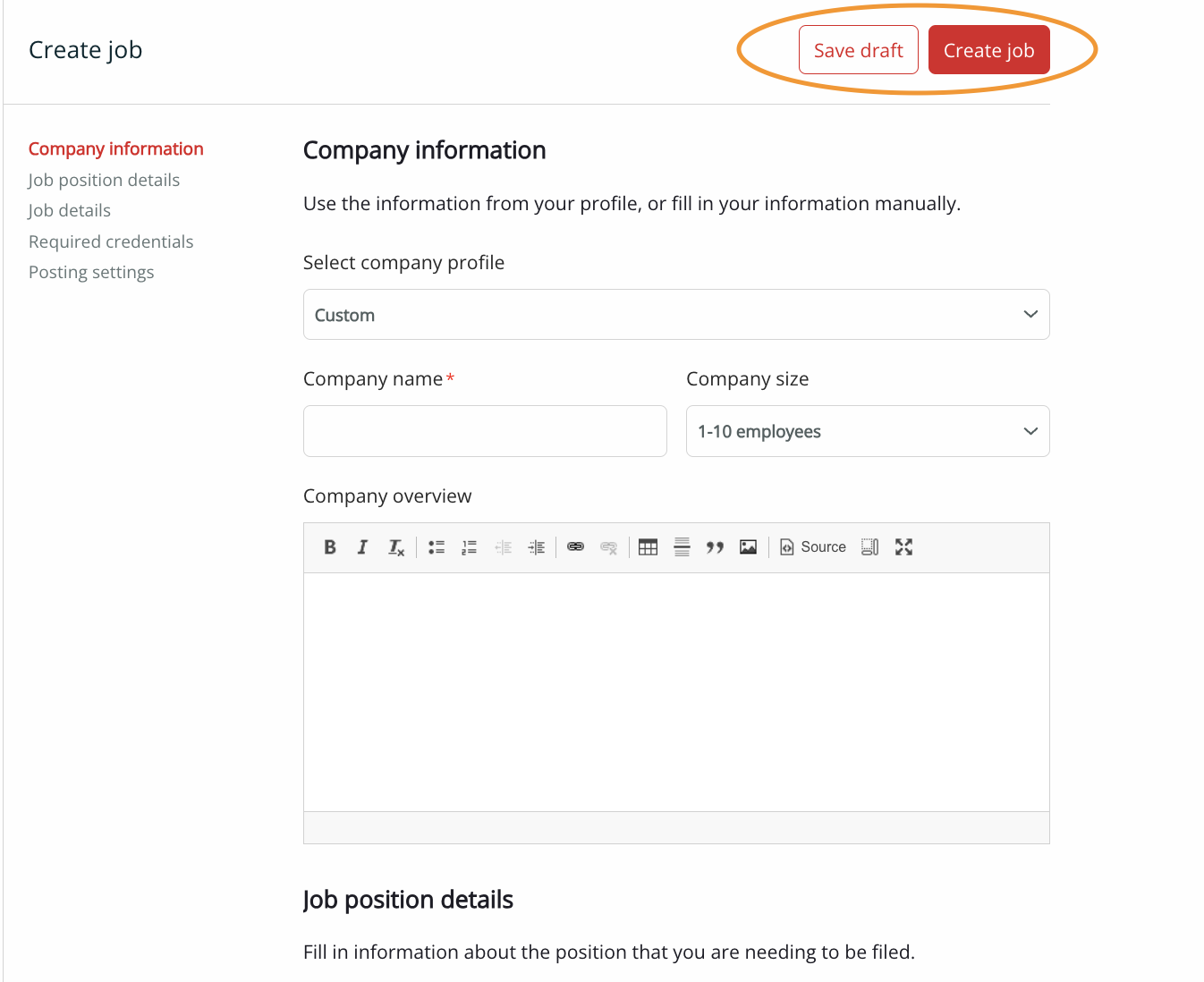Open the Select company profile dropdown
This screenshot has height=982, width=1204.
[676, 315]
